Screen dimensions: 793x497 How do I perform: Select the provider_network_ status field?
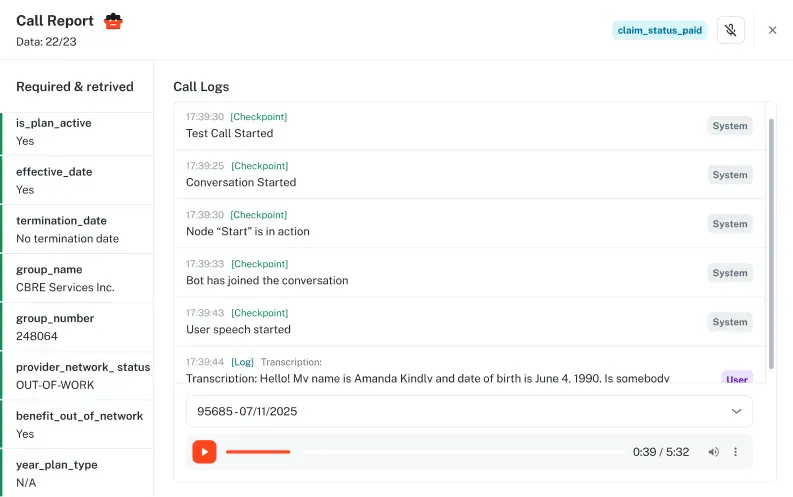(x=77, y=376)
